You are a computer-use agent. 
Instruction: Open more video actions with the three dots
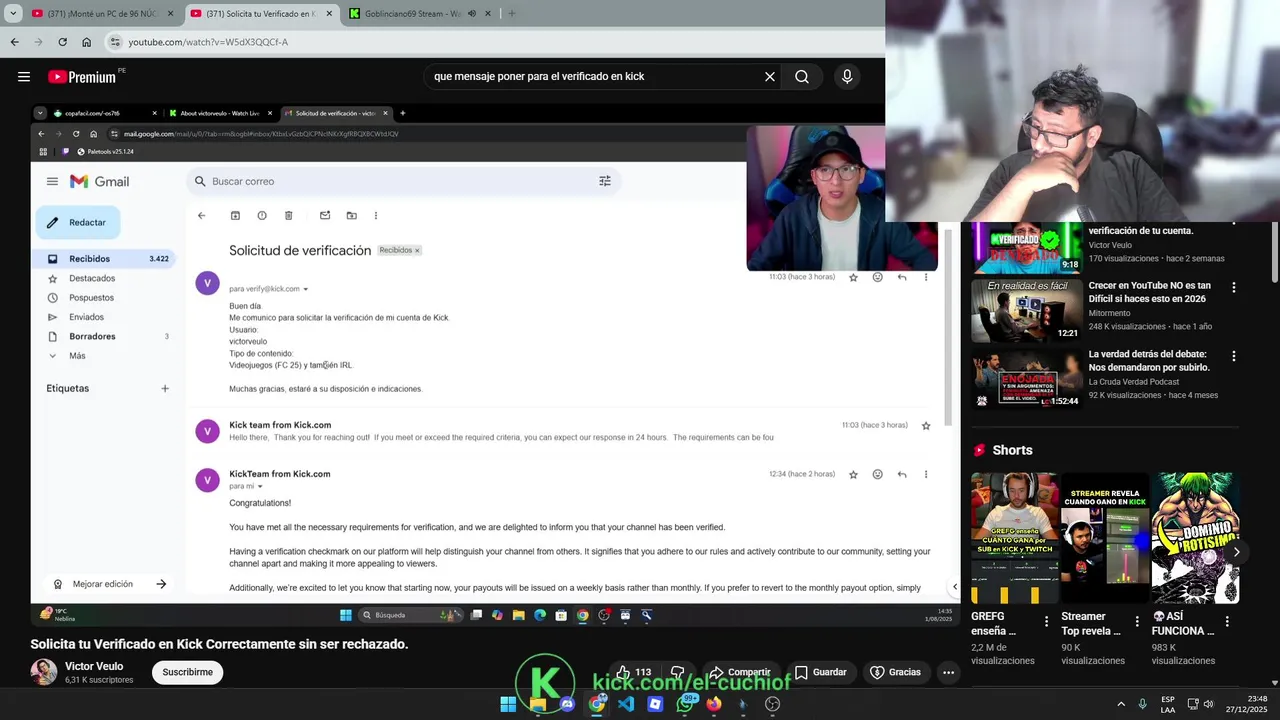click(x=948, y=672)
